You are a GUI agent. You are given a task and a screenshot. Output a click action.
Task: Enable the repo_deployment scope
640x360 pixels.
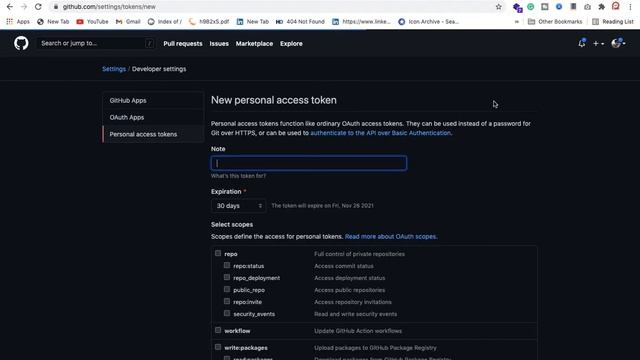pyautogui.click(x=227, y=277)
